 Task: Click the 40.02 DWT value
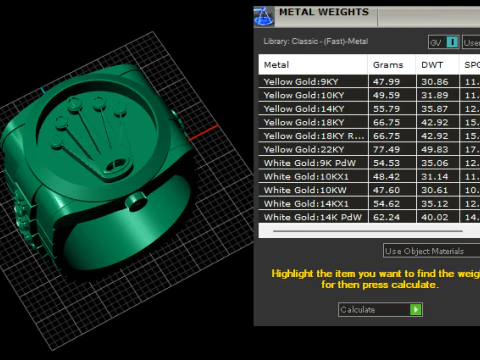(435, 217)
